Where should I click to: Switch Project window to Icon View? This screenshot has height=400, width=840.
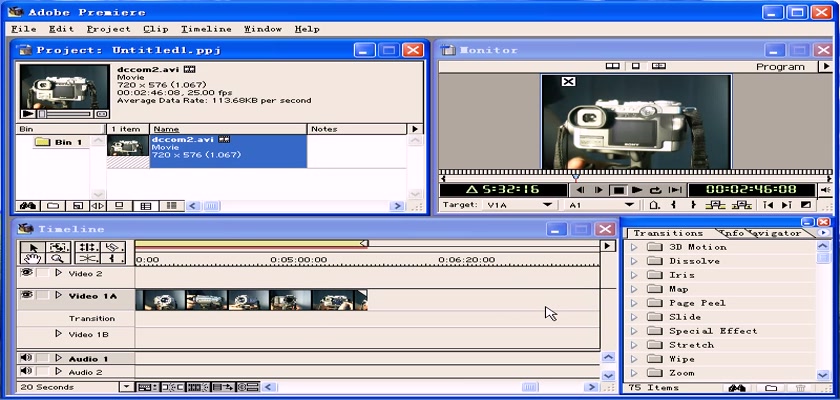click(x=119, y=206)
